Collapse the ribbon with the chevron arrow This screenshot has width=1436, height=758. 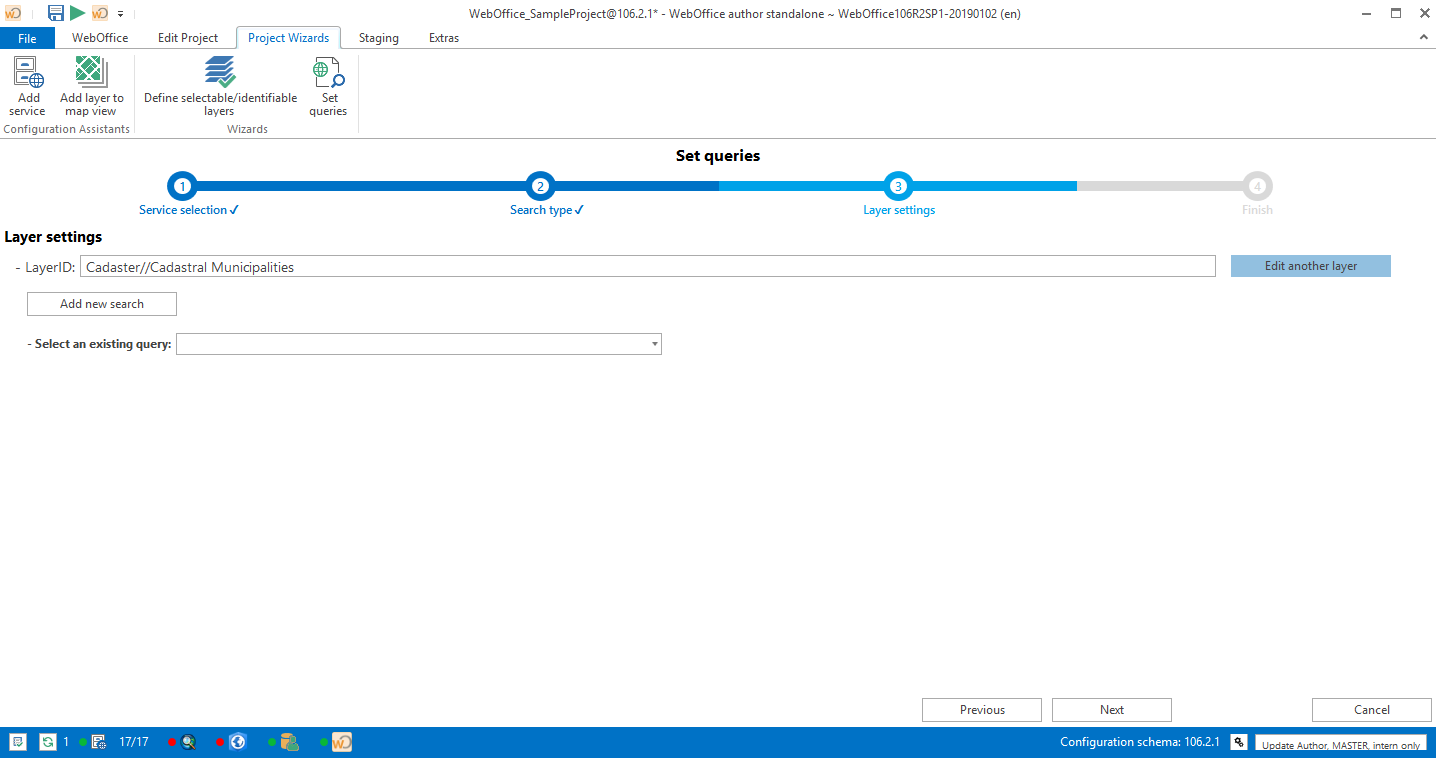coord(1423,36)
